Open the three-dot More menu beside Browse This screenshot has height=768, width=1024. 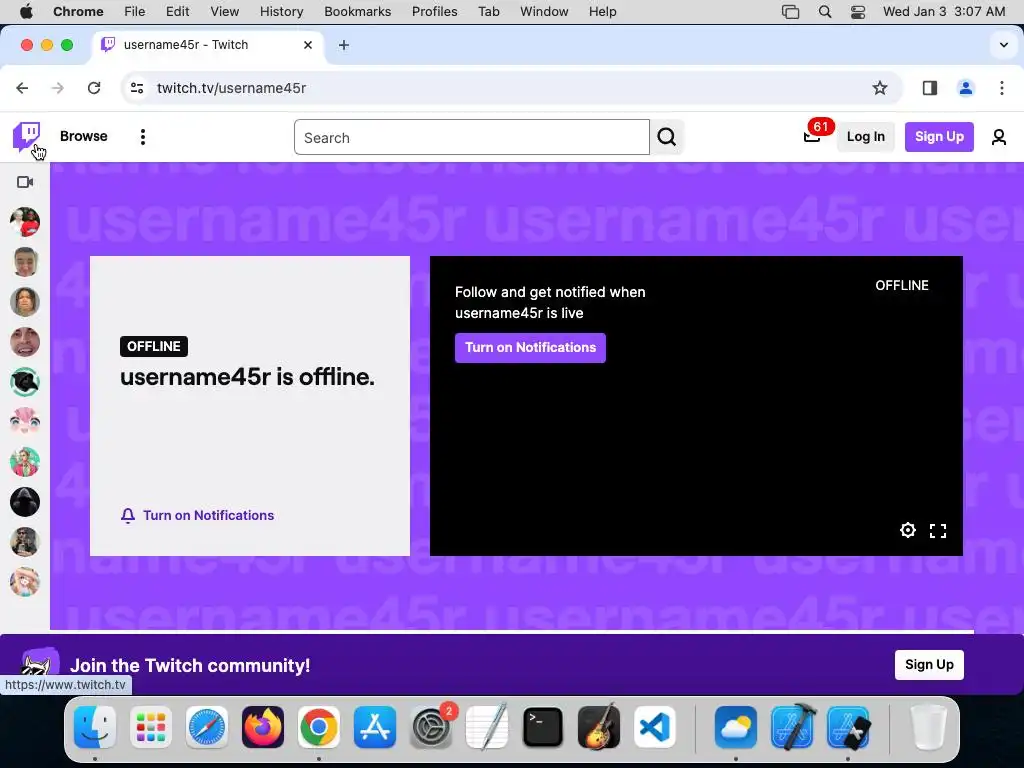(x=142, y=136)
